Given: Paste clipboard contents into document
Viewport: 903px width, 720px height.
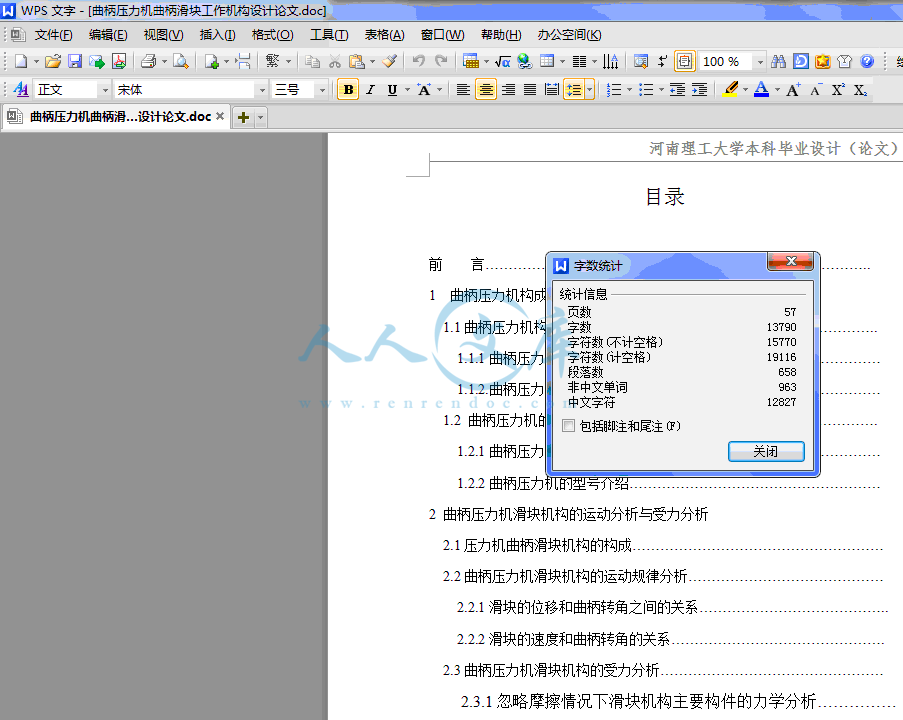Looking at the screenshot, I should [x=357, y=61].
